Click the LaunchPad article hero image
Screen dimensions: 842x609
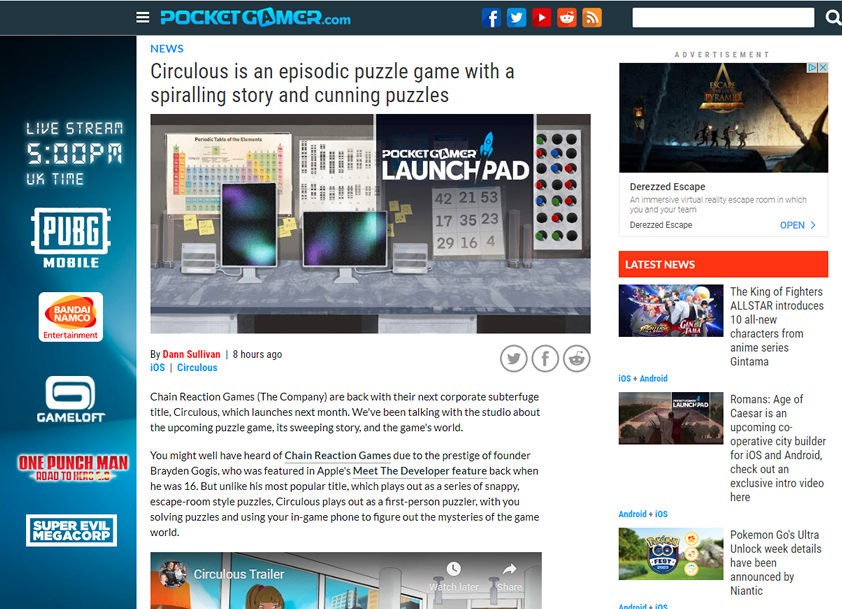tap(371, 223)
